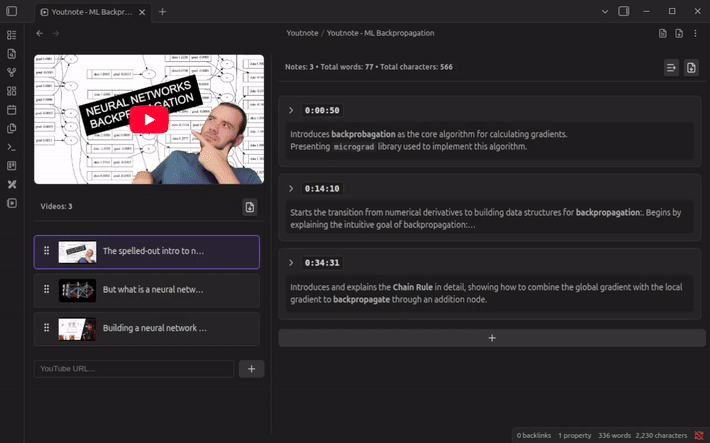Click the export notes icon beside word count
Image resolution: width=710 pixels, height=443 pixels.
pyautogui.click(x=691, y=68)
